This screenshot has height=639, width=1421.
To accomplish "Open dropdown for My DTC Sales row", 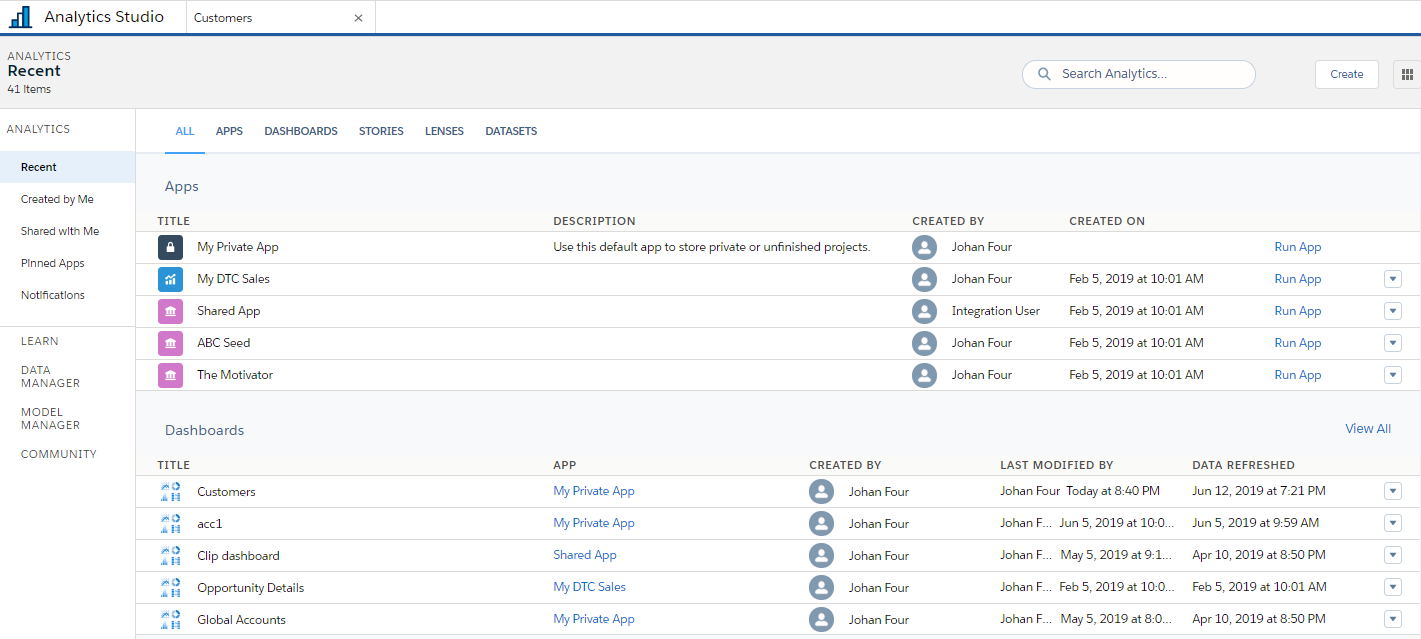I will click(1393, 279).
